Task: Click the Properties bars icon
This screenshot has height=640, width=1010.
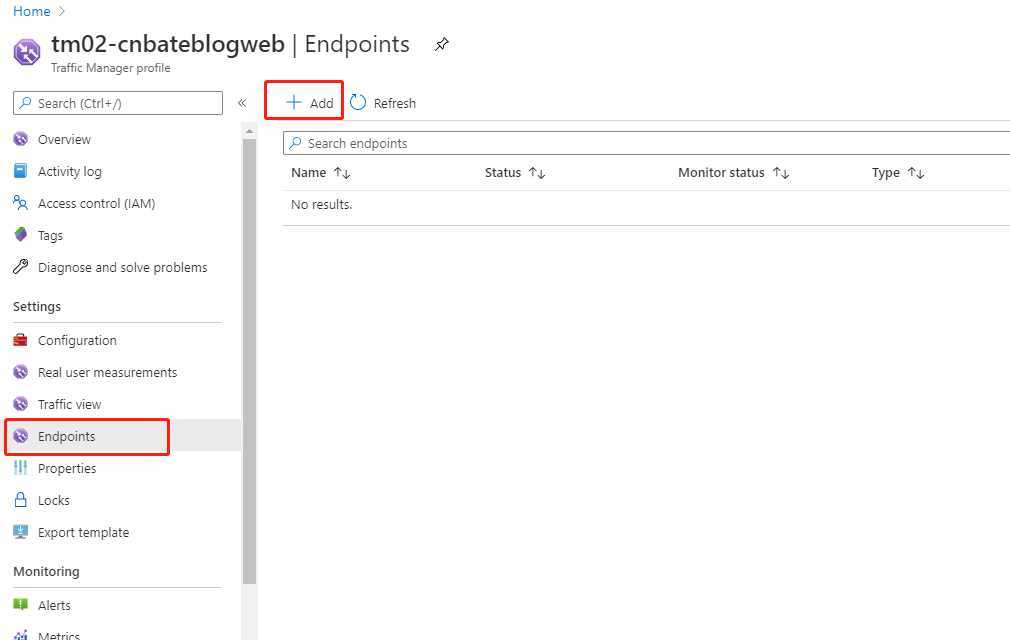Action: pos(21,467)
